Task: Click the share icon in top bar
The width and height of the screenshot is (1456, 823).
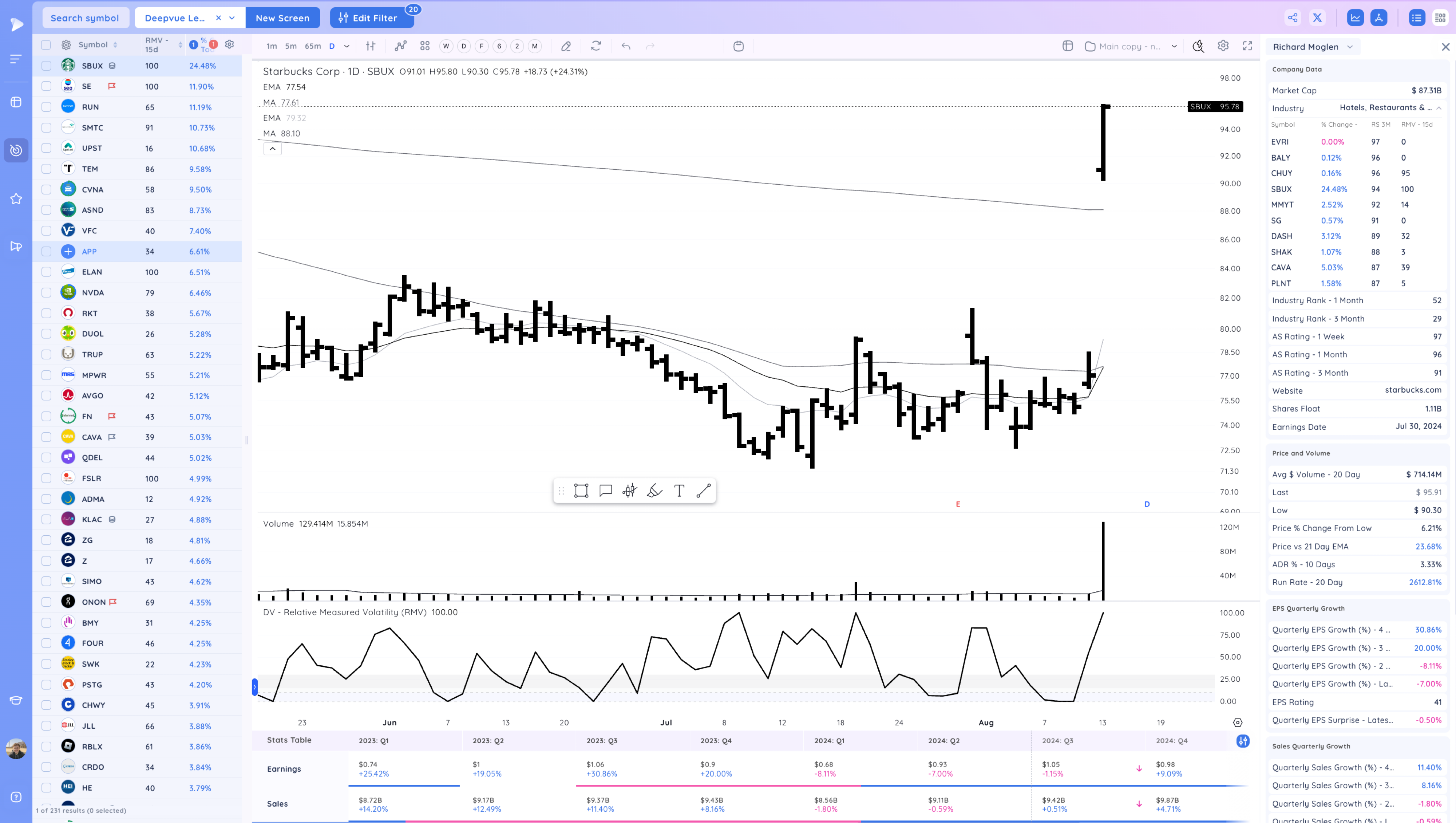Action: tap(1292, 17)
